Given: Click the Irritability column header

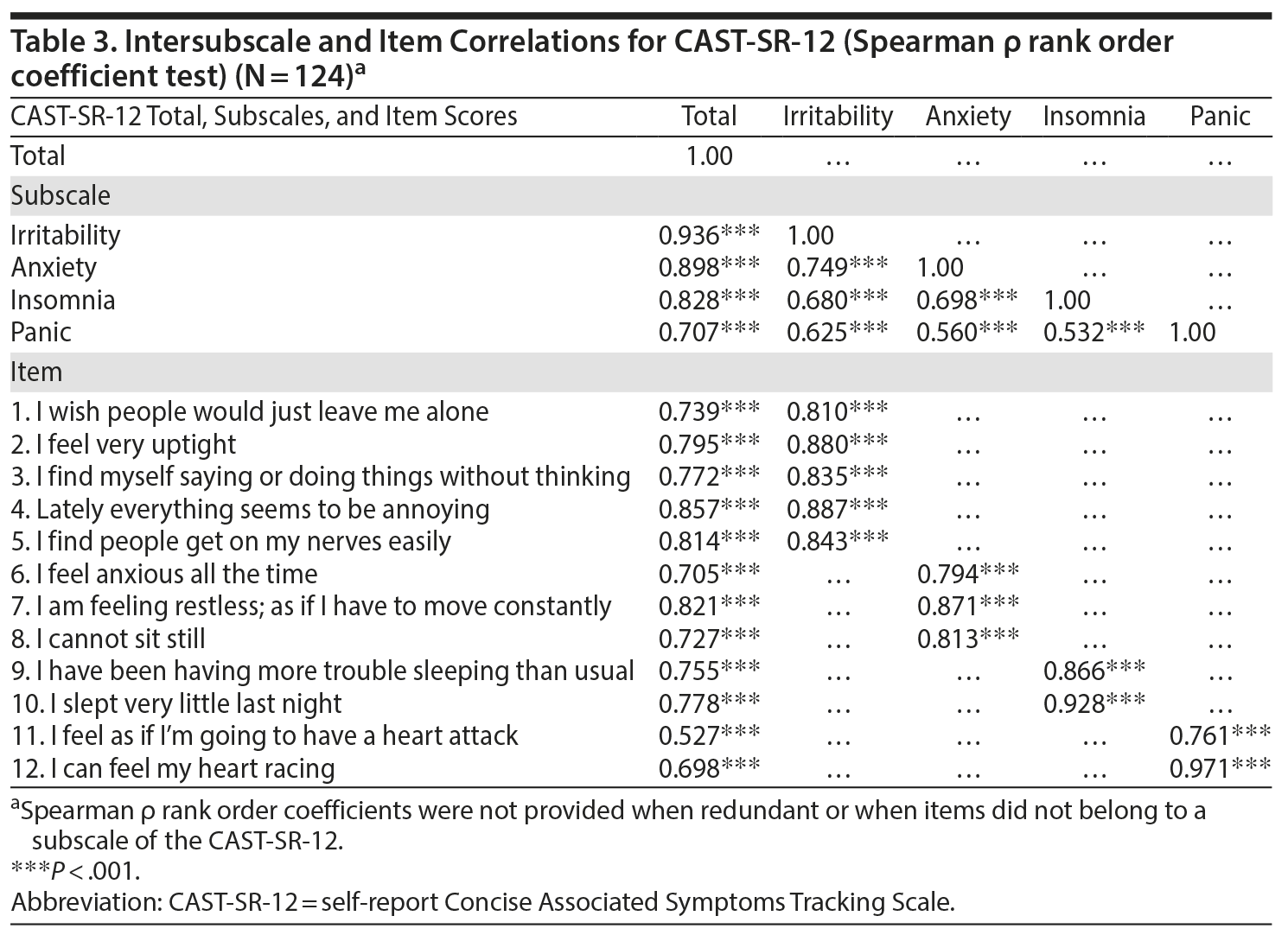Looking at the screenshot, I should [838, 117].
